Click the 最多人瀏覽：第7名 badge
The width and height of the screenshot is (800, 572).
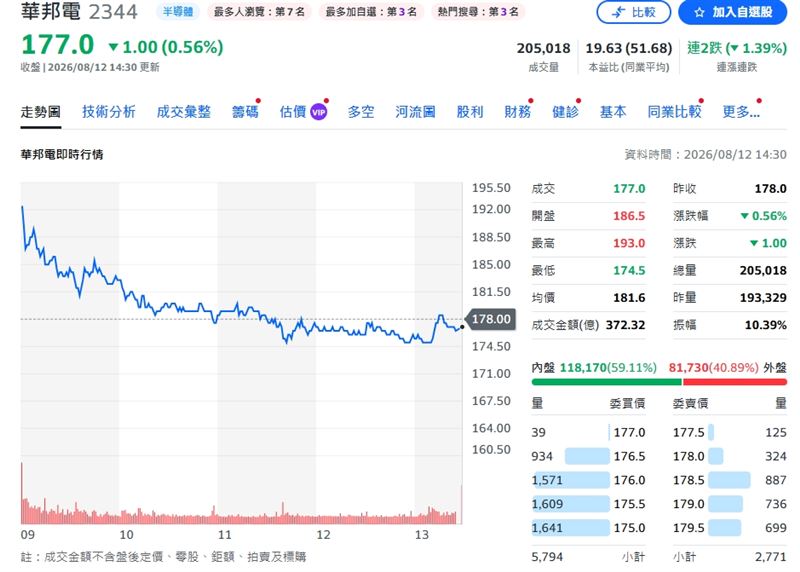[x=259, y=11]
